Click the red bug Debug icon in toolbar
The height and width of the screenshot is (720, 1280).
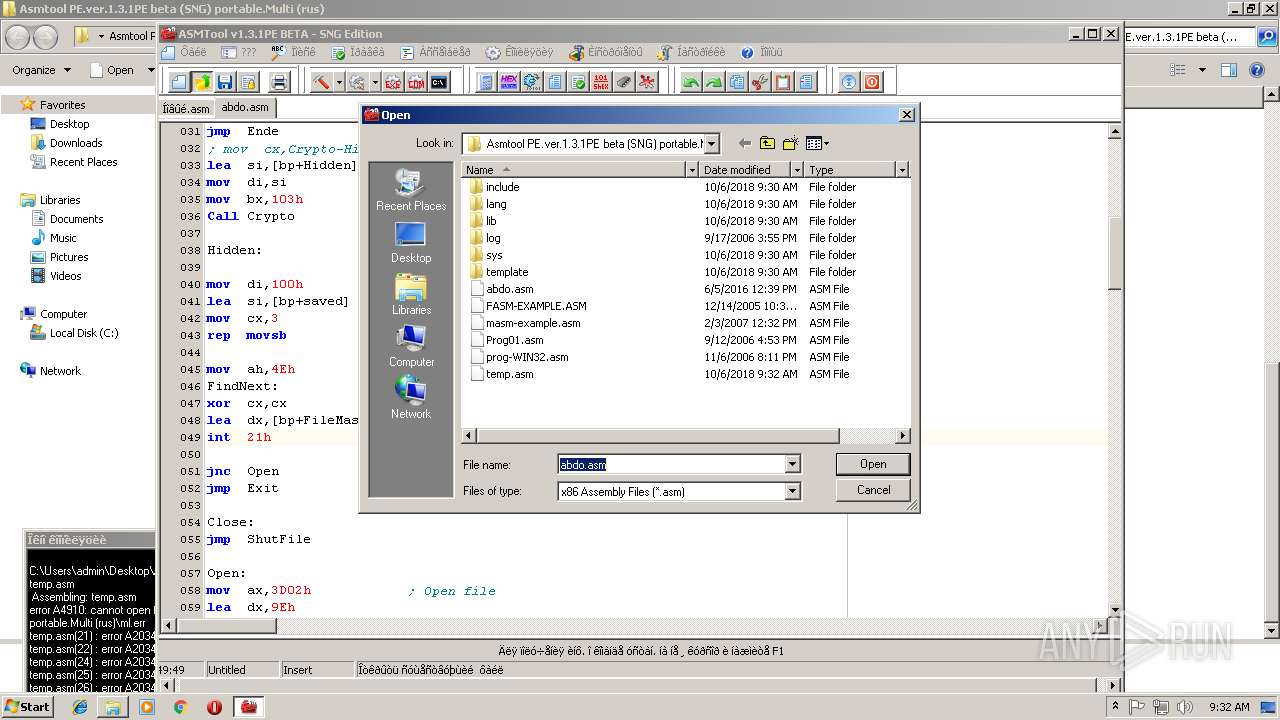647,82
